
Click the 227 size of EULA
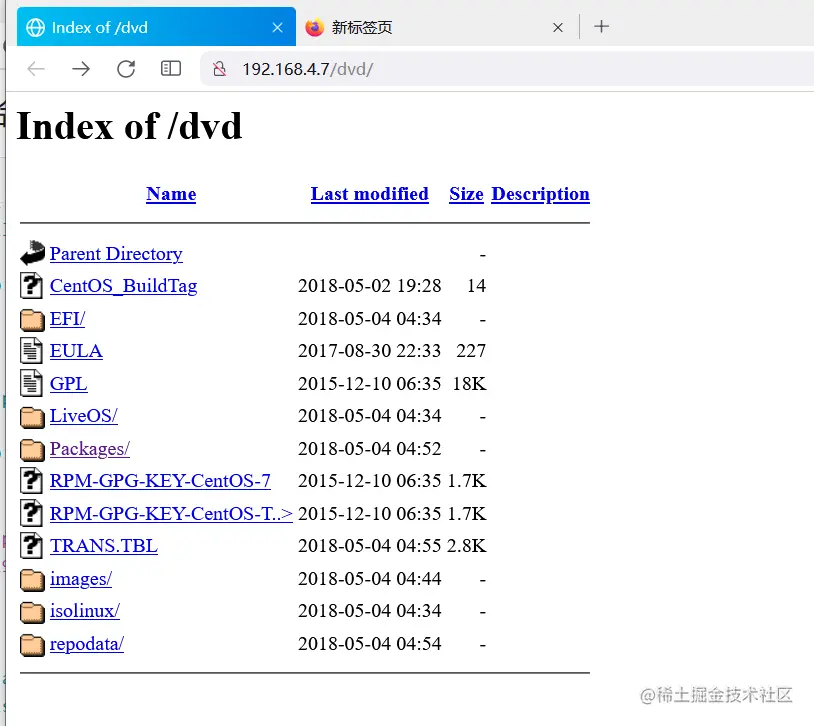(471, 351)
